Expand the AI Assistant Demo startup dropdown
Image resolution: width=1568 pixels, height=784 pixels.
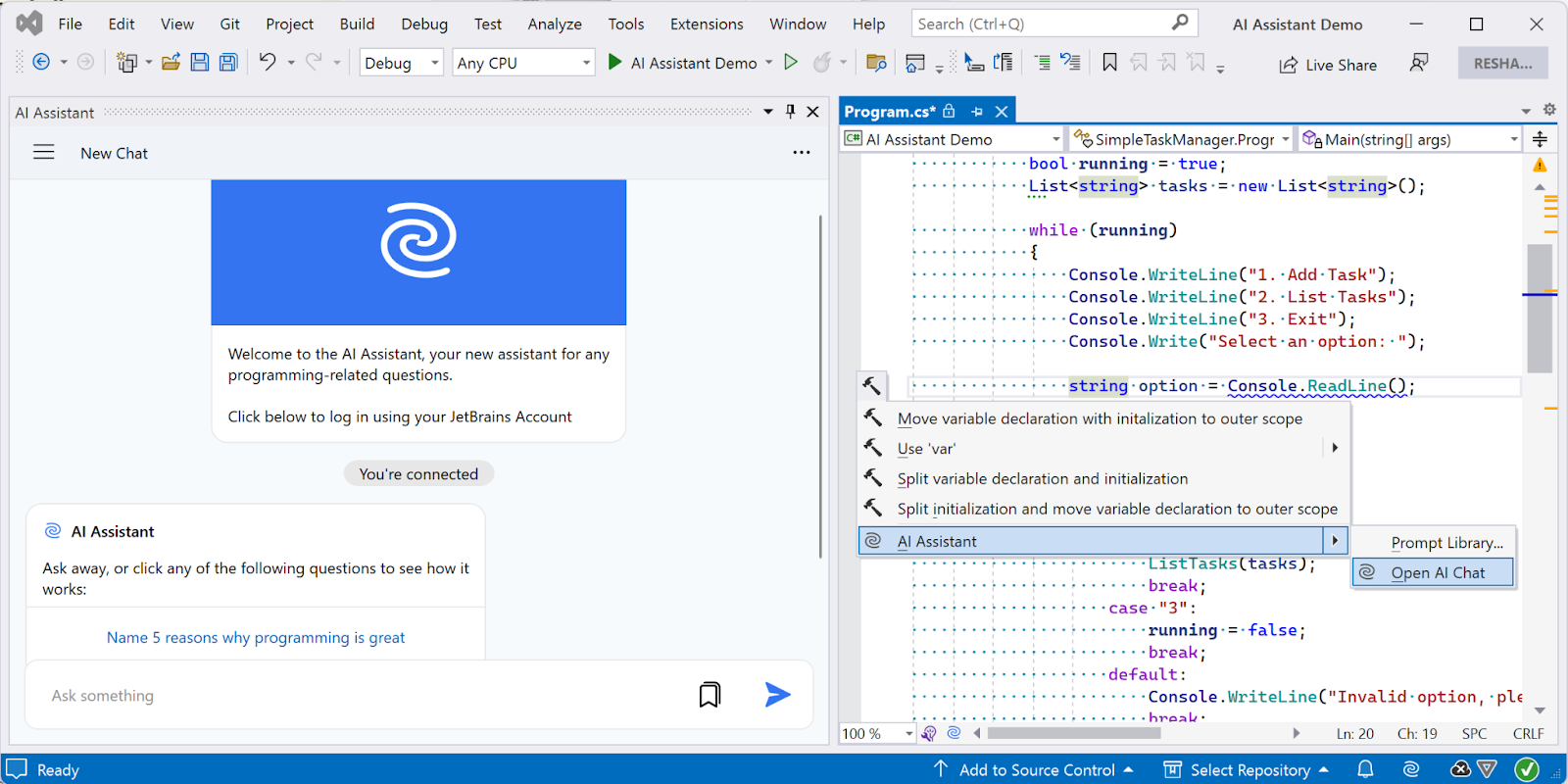pos(768,63)
